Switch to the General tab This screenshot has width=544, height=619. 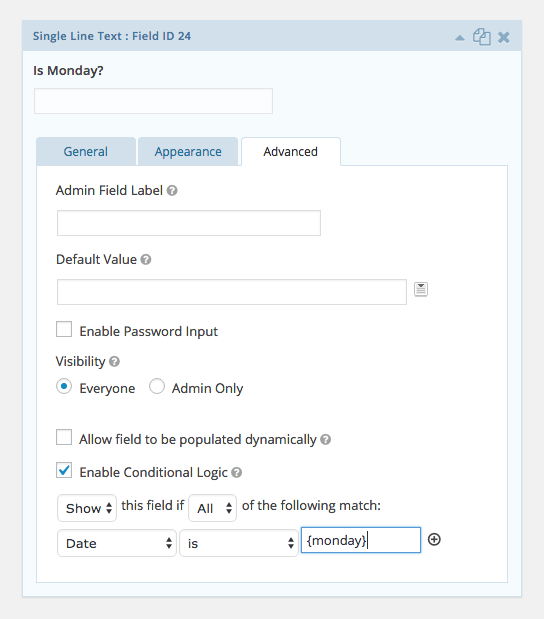pos(86,152)
